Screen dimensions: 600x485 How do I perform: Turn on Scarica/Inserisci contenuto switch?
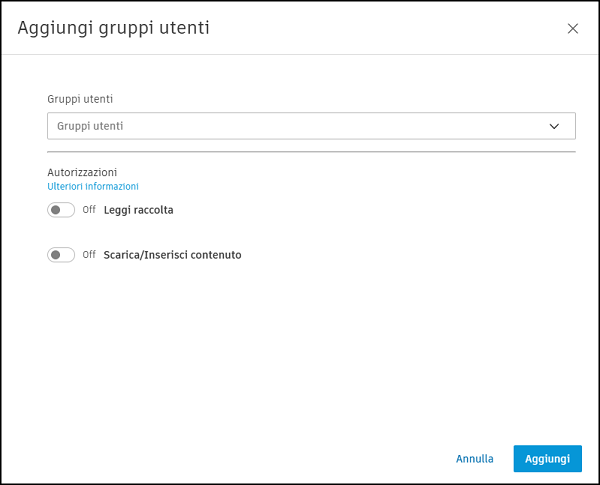(x=61, y=255)
